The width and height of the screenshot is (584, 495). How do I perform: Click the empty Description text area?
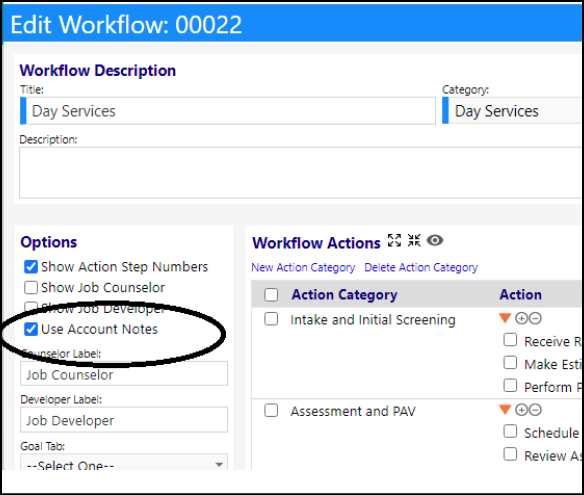click(300, 173)
